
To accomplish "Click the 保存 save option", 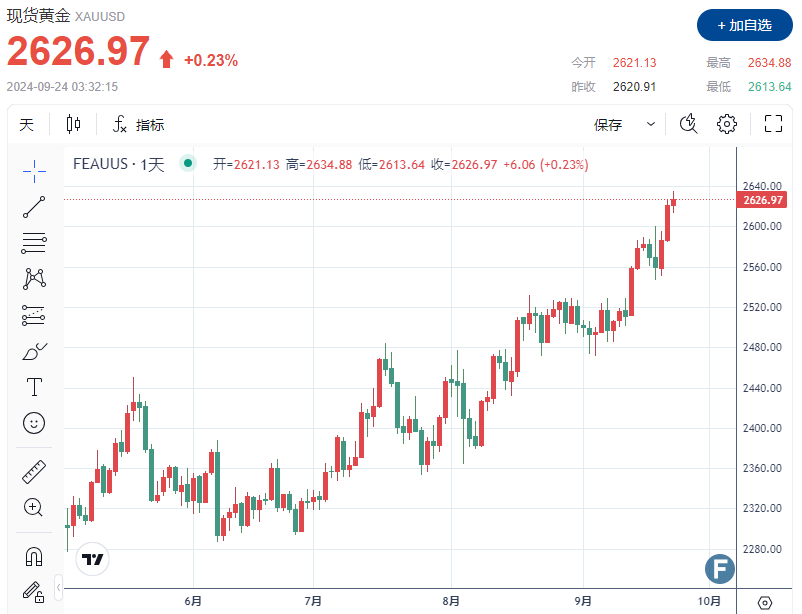I will [x=608, y=125].
